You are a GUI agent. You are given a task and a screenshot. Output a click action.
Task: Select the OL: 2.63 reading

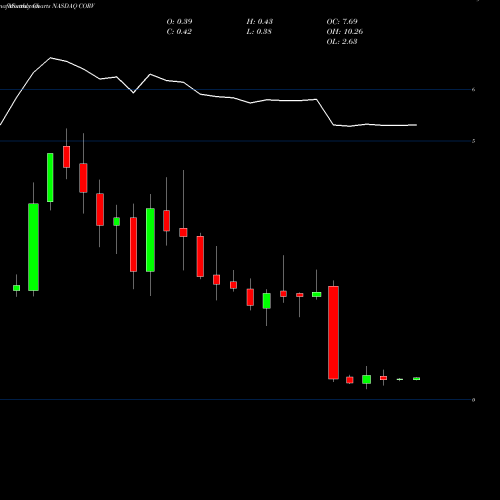pos(342,41)
